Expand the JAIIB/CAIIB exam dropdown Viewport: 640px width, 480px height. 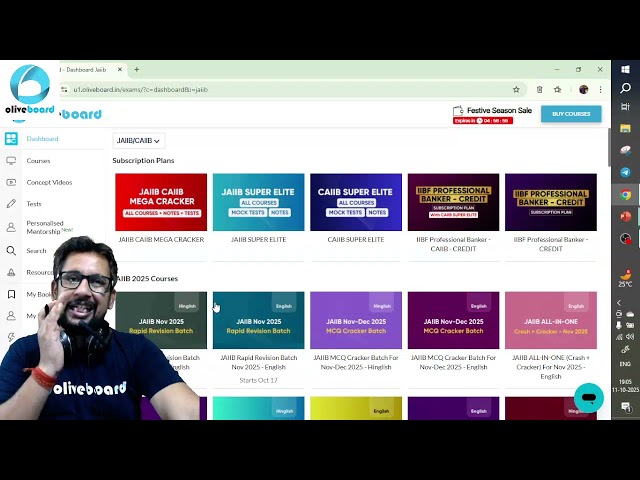click(138, 141)
